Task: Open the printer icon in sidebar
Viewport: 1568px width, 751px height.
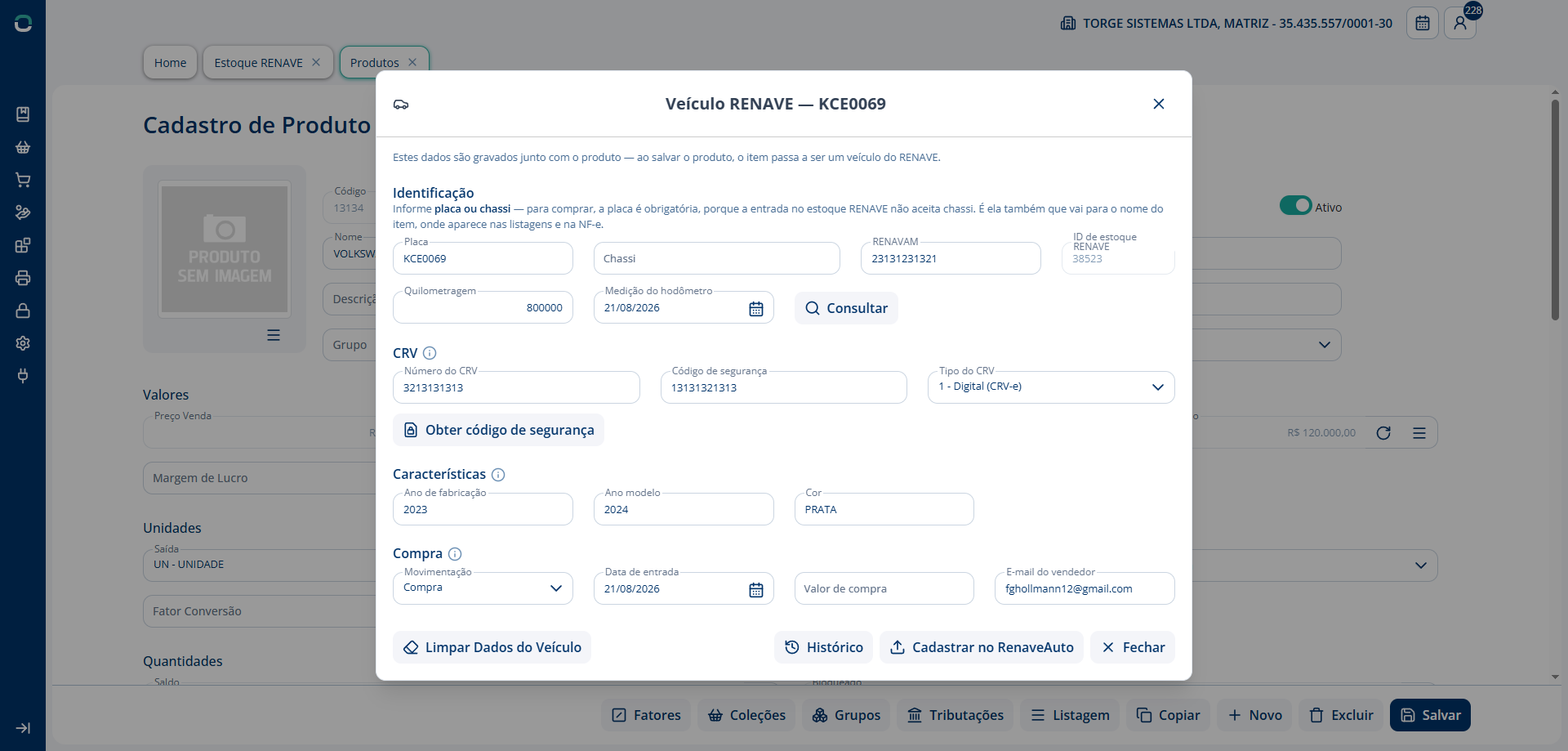Action: [23, 278]
